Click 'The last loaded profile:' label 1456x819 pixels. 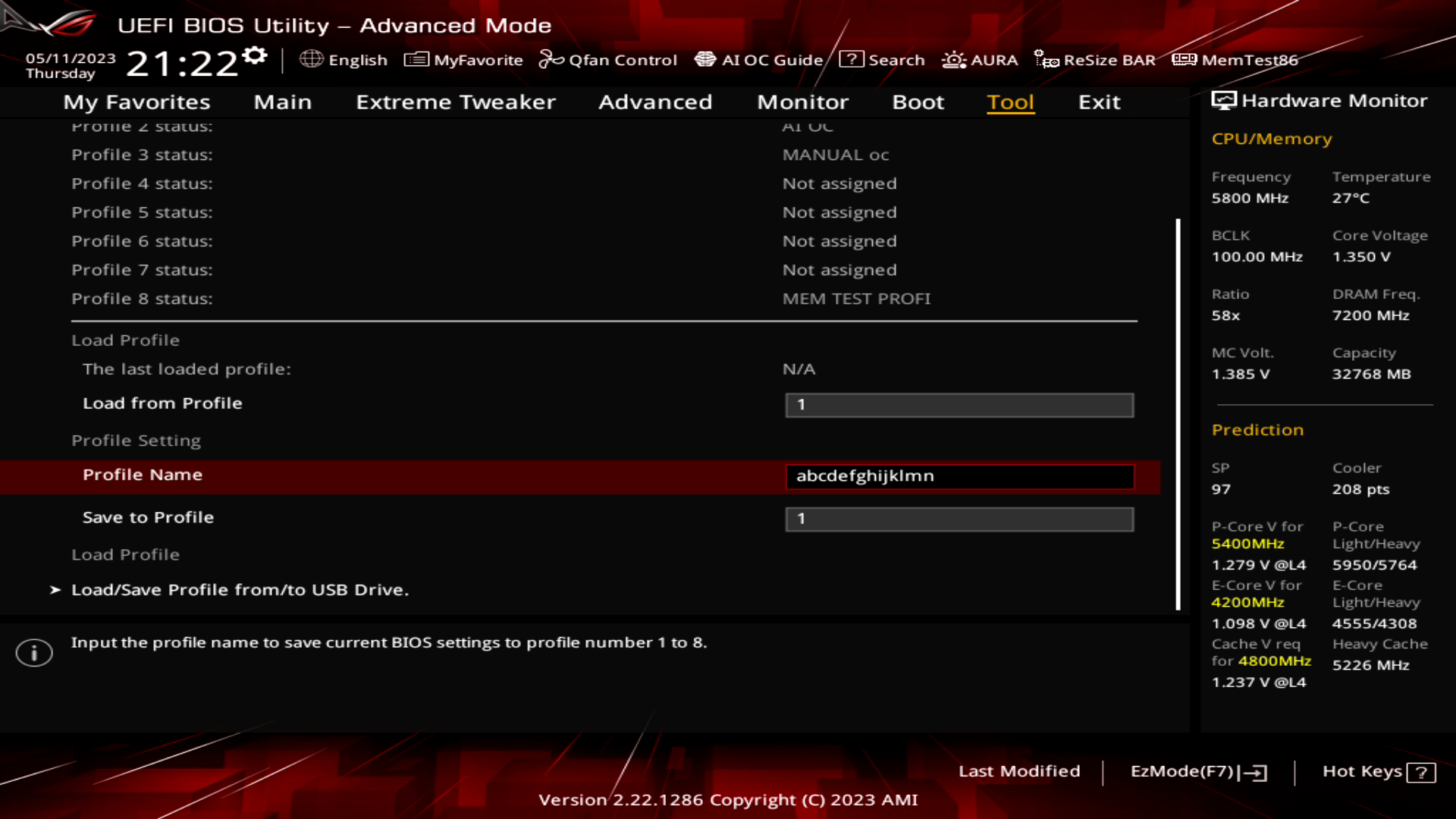click(x=187, y=369)
